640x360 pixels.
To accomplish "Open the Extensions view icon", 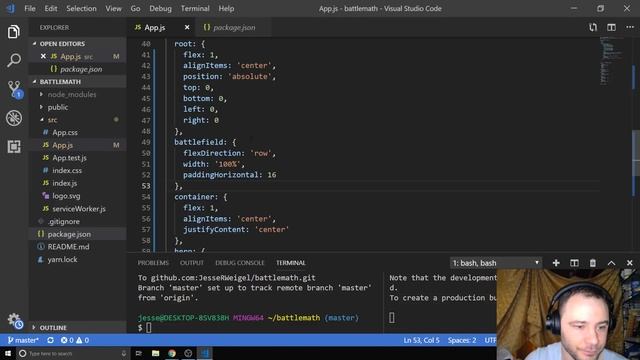I will pyautogui.click(x=13, y=147).
